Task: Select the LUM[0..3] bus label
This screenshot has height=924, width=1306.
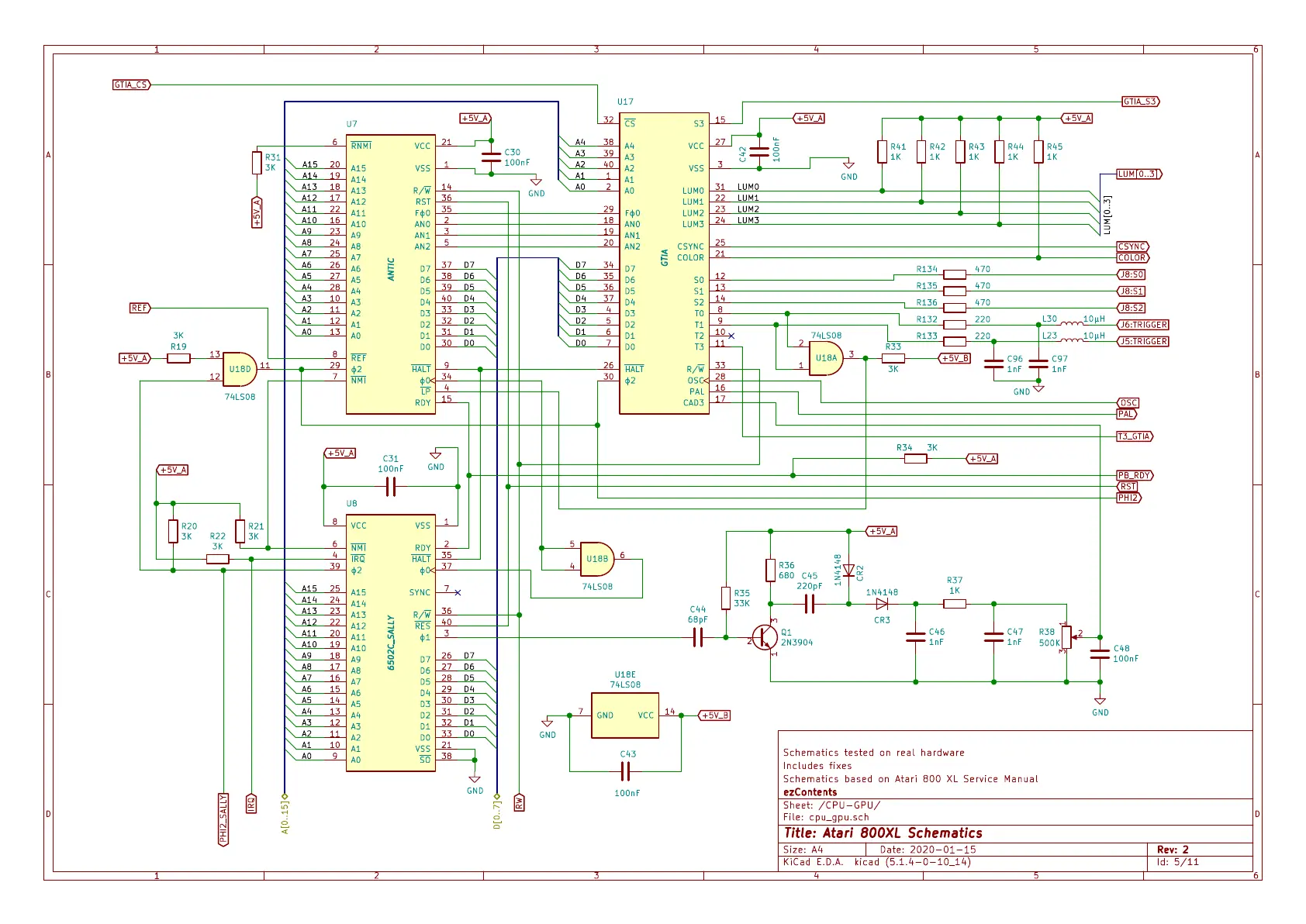Action: click(1139, 174)
